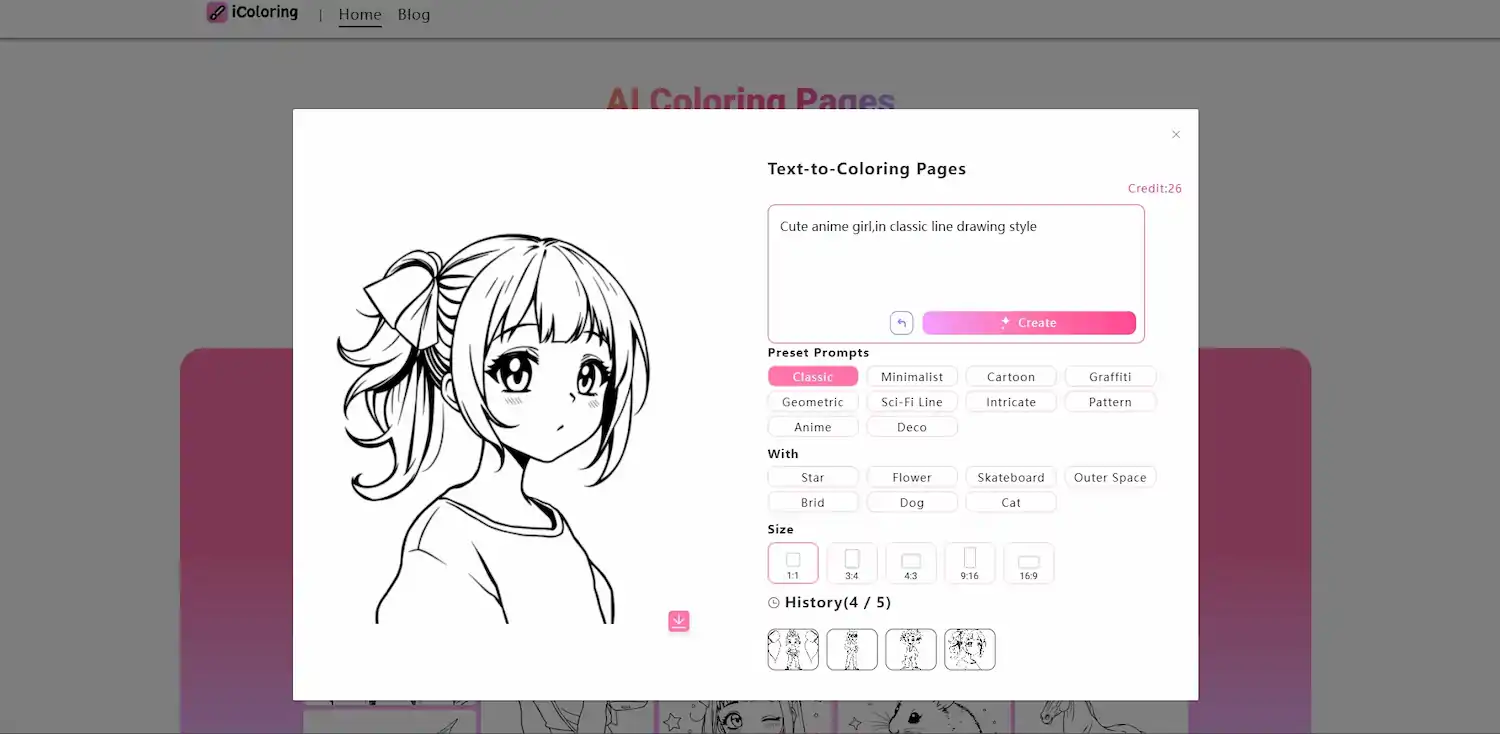The height and width of the screenshot is (734, 1500).
Task: Click the Credit:26 label
Action: (1154, 188)
